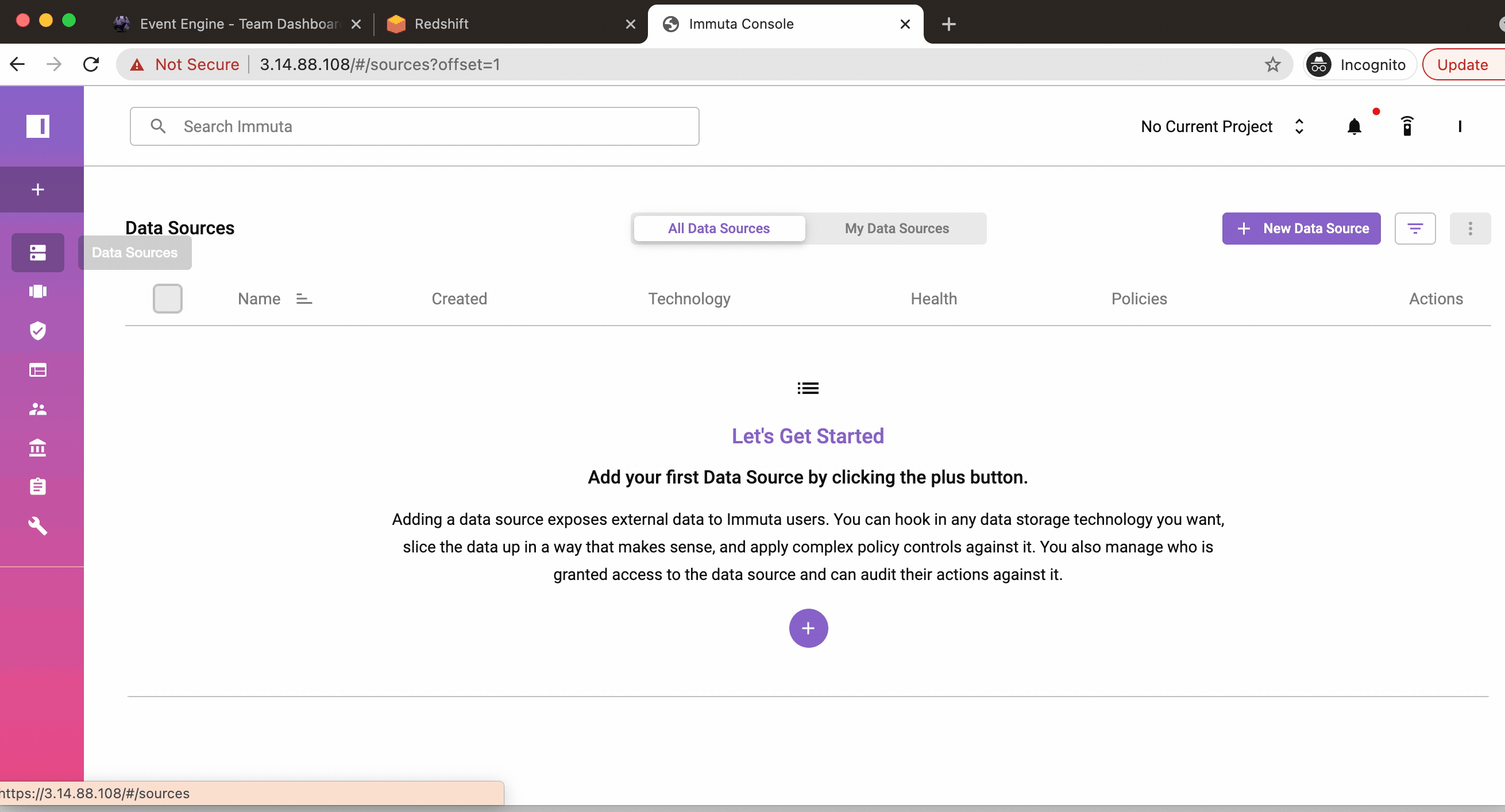The width and height of the screenshot is (1505, 812).
Task: Open the plus create menu in the sidebar
Action: [x=38, y=190]
